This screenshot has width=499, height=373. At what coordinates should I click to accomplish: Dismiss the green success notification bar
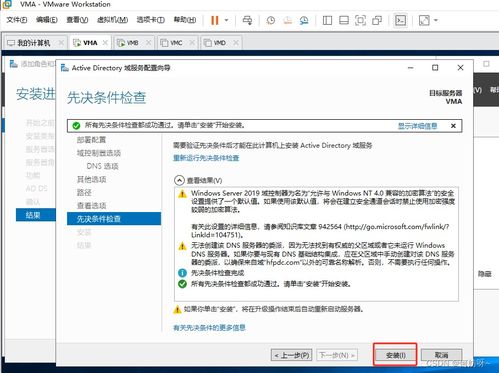pos(453,126)
